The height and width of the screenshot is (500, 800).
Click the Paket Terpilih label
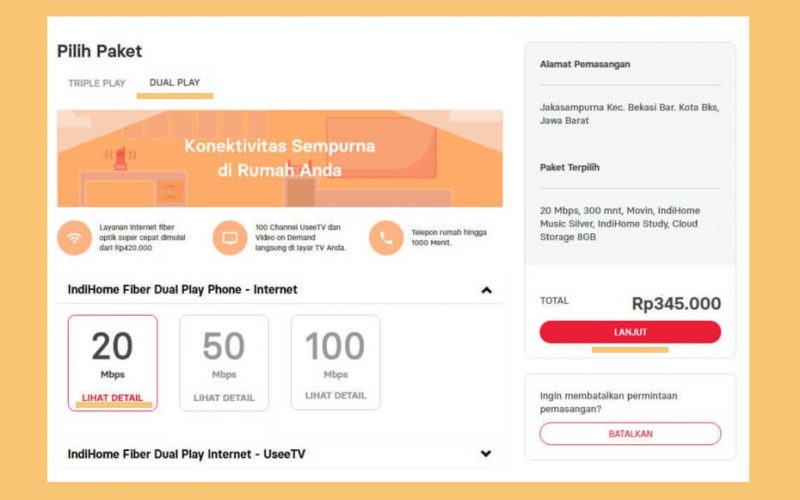569,167
